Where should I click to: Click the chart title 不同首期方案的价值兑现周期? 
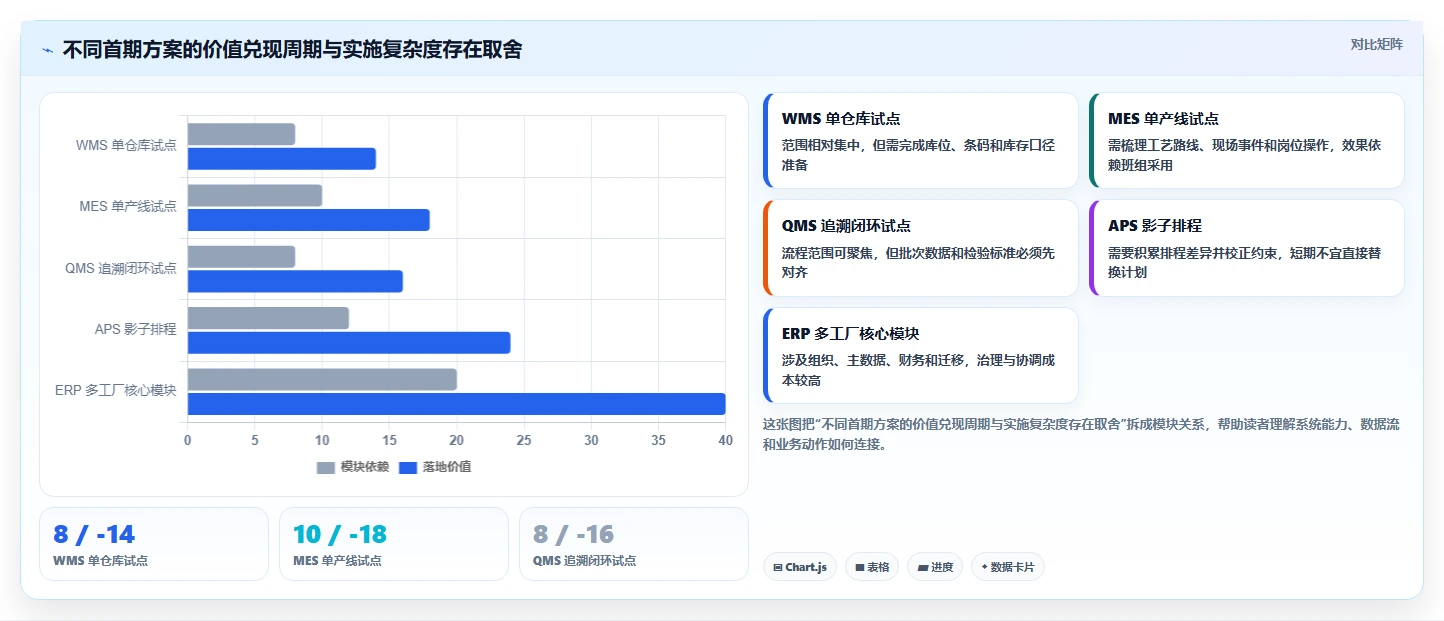pos(193,50)
